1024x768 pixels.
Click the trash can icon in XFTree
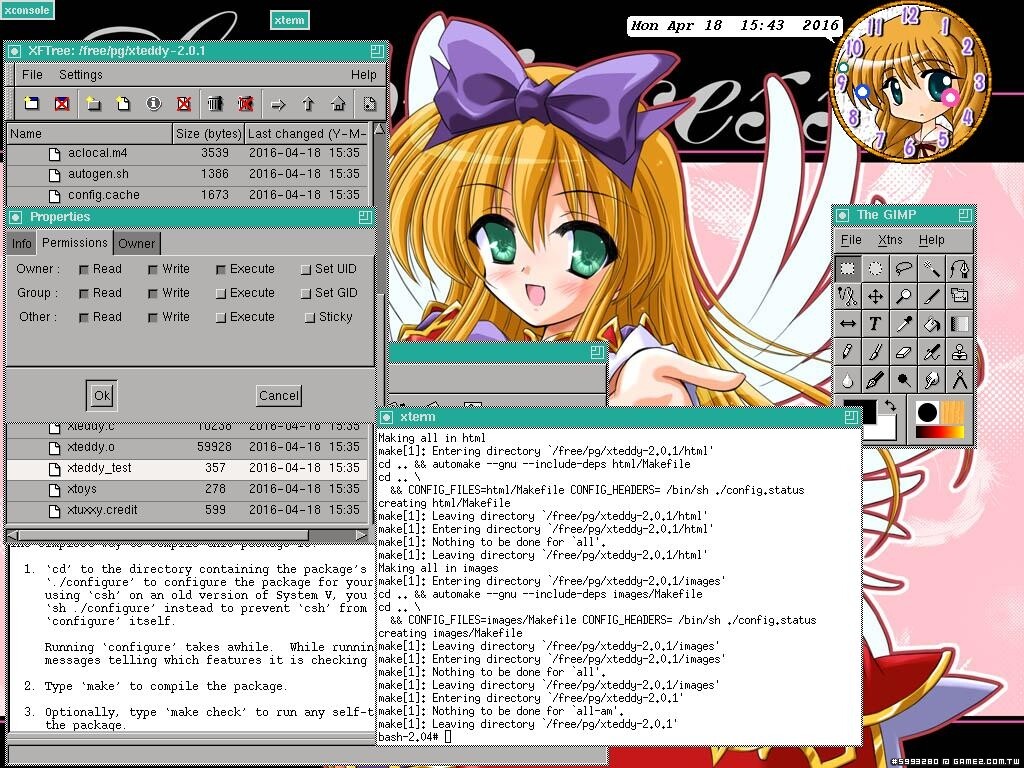click(215, 103)
